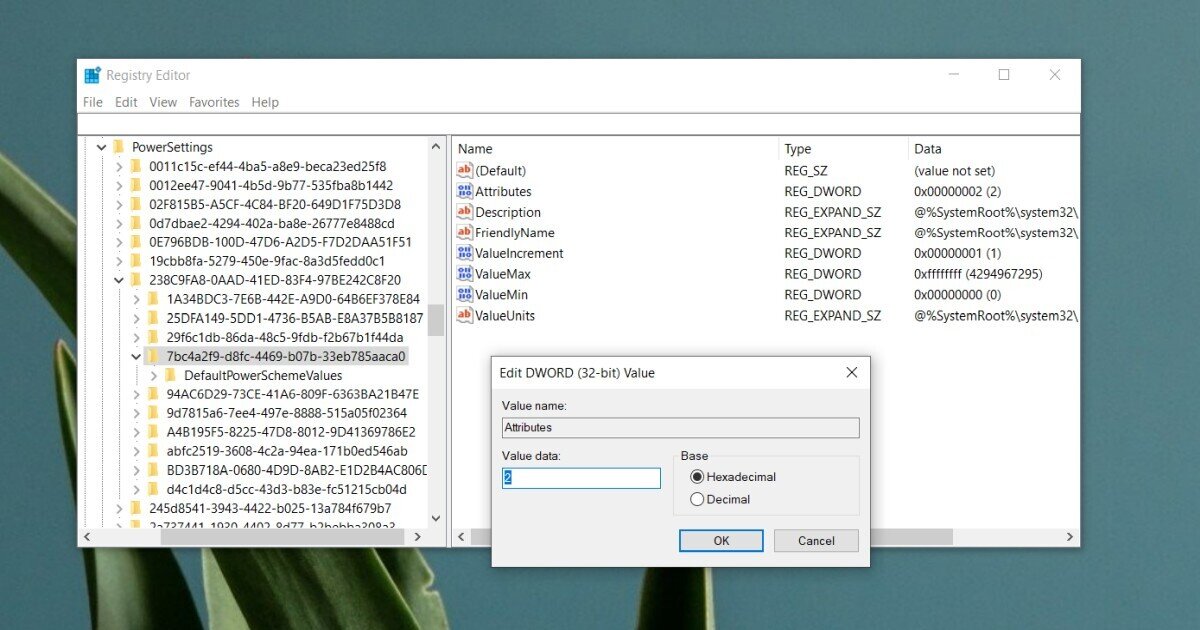This screenshot has height=630, width=1200.
Task: Expand the DefaultPowerSchemeValues key
Action: click(153, 375)
